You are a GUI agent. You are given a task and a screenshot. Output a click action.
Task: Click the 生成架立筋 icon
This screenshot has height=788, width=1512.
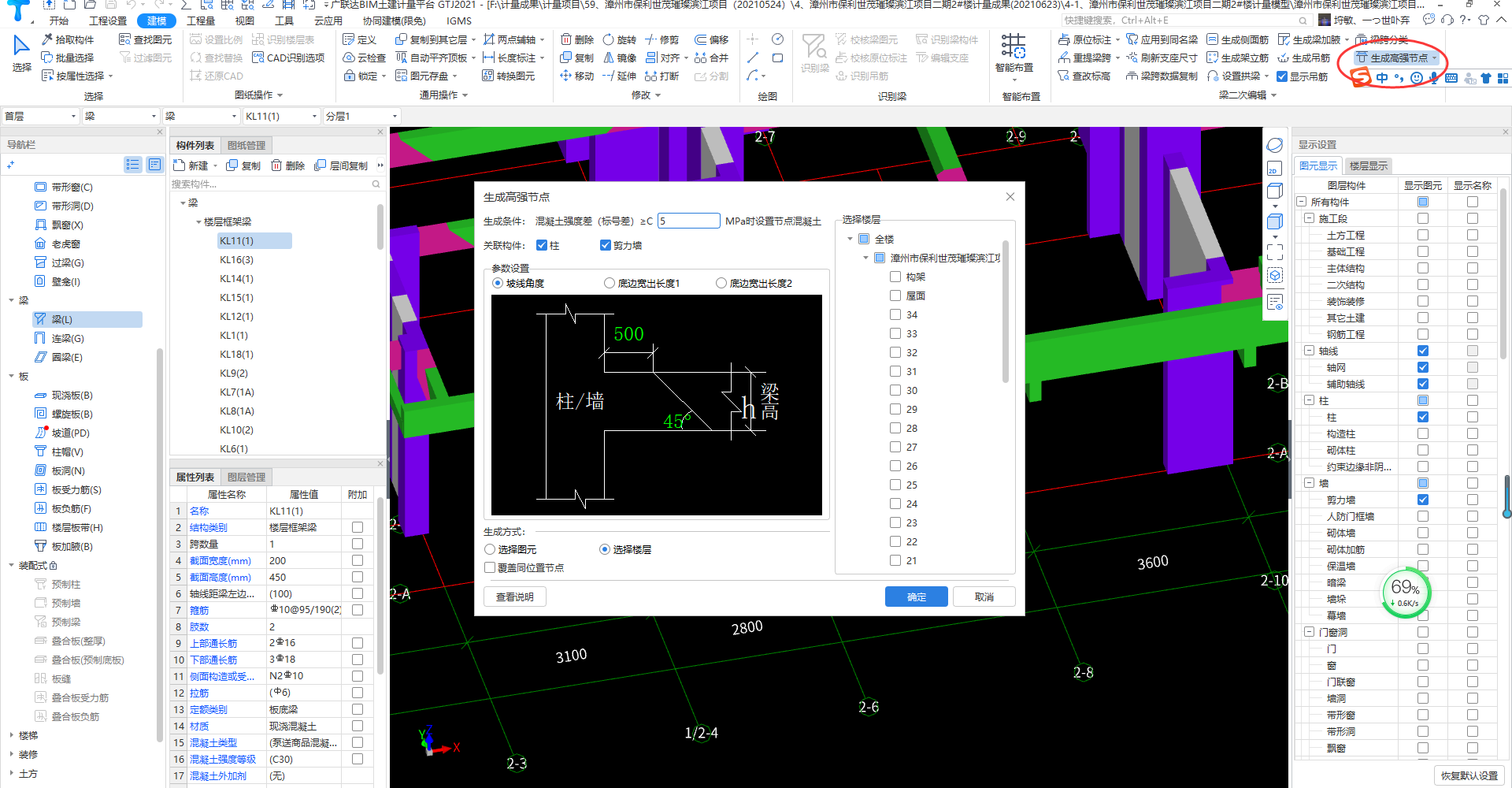pyautogui.click(x=1212, y=58)
